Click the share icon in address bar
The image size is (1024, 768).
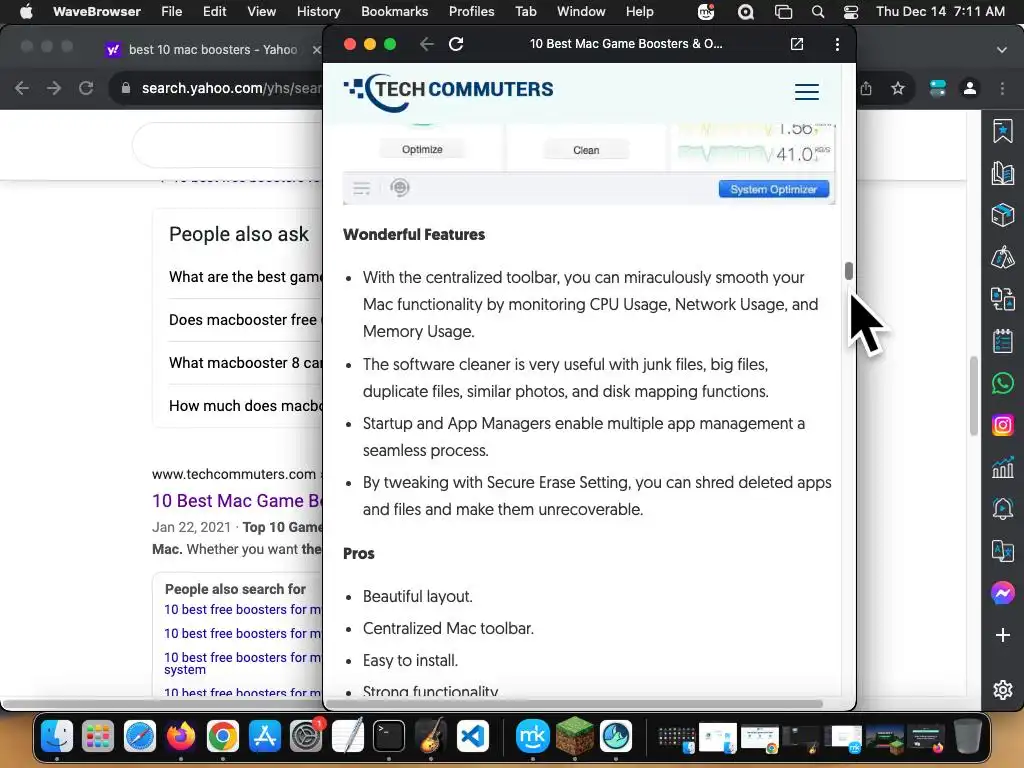866,88
